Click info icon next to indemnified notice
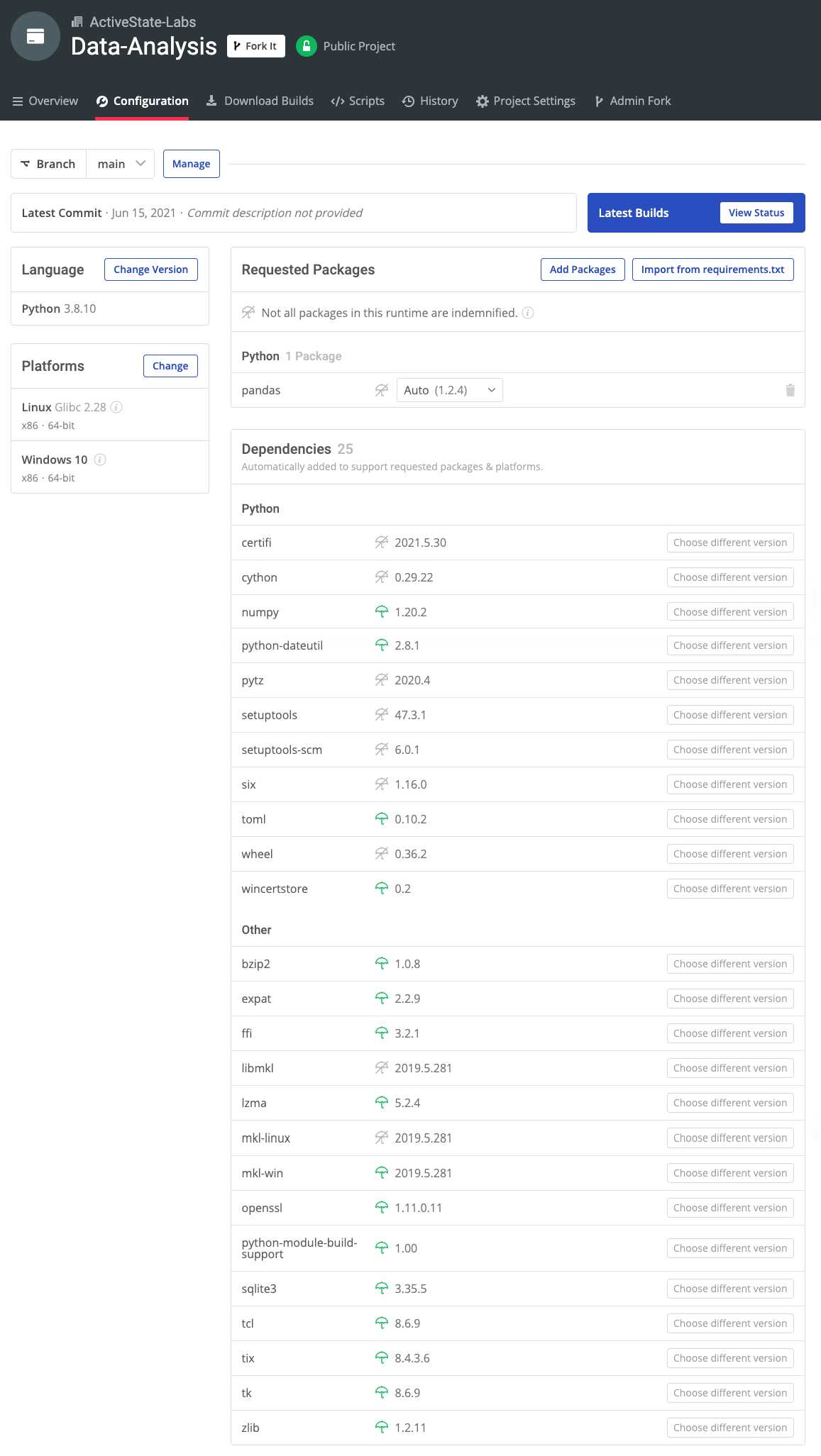The height and width of the screenshot is (1456, 821). click(528, 313)
